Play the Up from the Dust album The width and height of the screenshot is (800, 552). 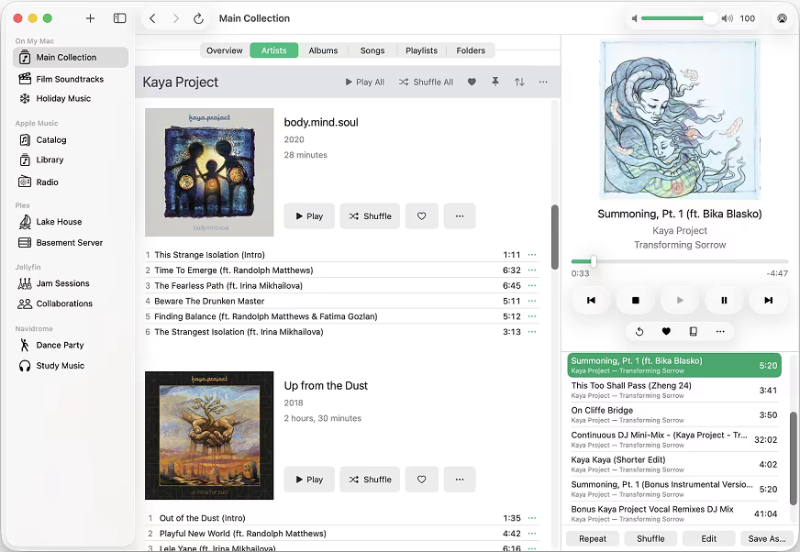click(x=308, y=479)
